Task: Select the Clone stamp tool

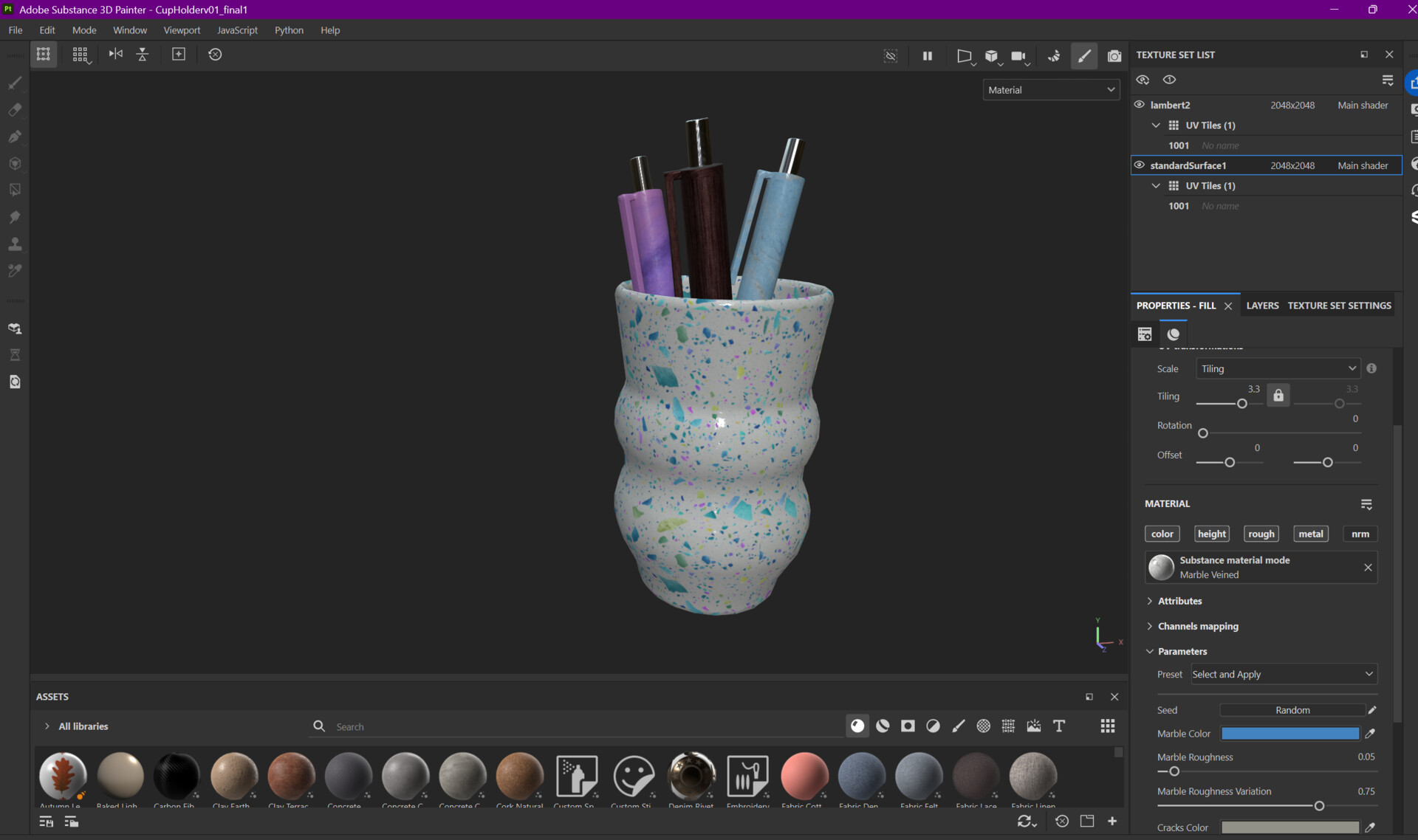Action: coord(14,244)
